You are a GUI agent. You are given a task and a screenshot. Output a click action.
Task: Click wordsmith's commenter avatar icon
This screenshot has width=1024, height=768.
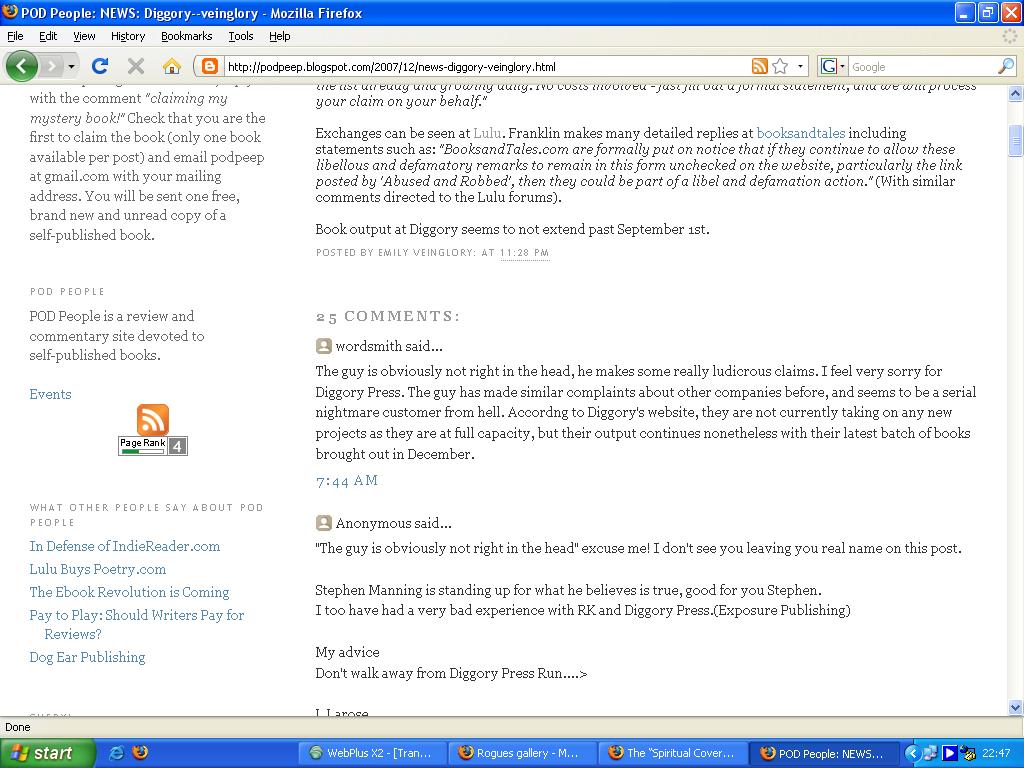pos(323,346)
